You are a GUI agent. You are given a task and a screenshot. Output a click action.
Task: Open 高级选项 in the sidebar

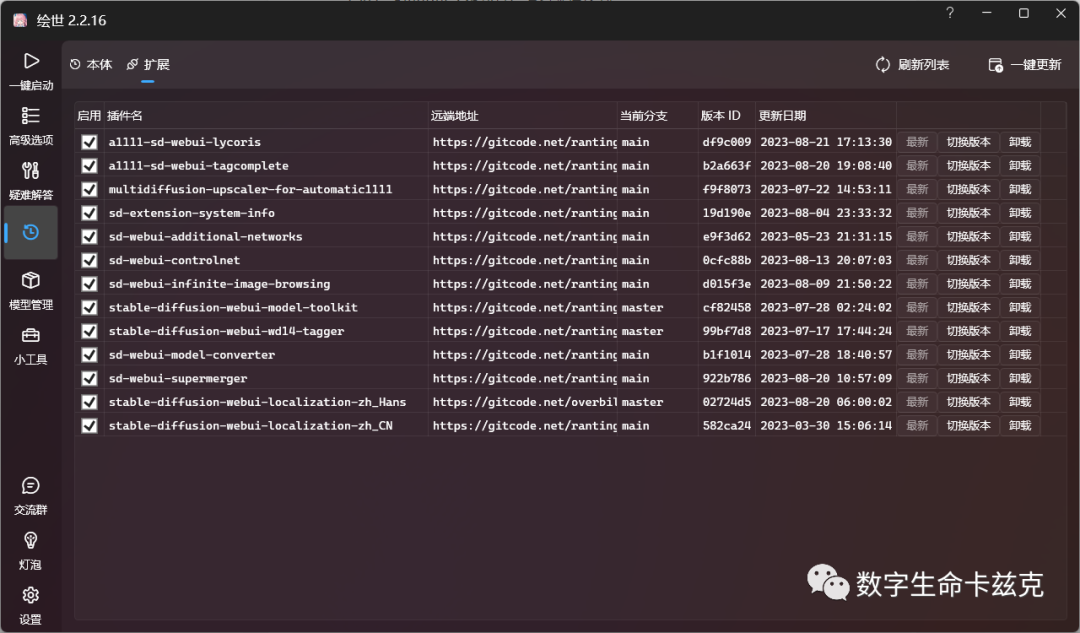tap(31, 125)
